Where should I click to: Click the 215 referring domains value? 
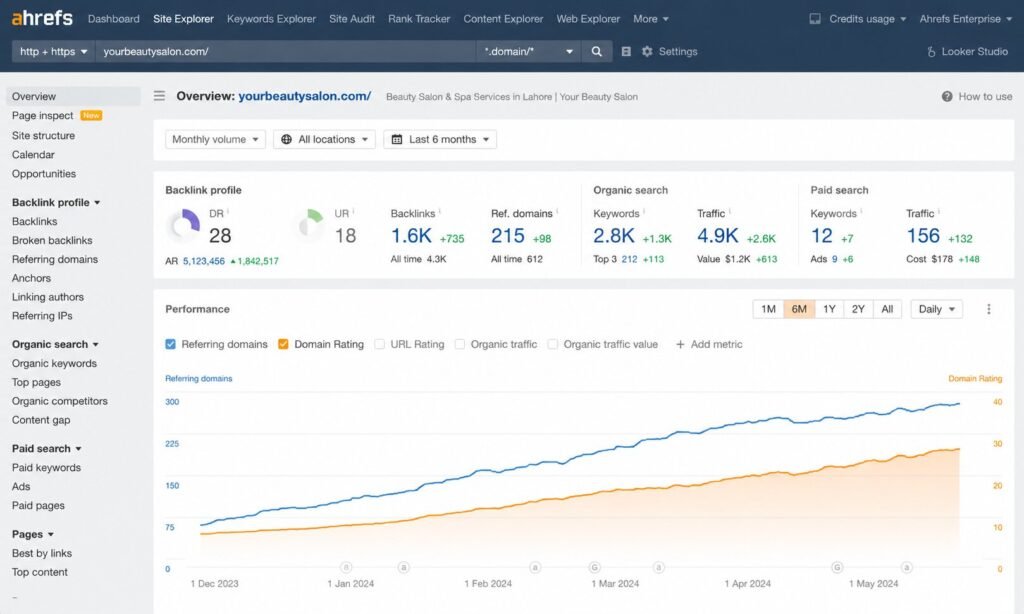click(x=507, y=236)
